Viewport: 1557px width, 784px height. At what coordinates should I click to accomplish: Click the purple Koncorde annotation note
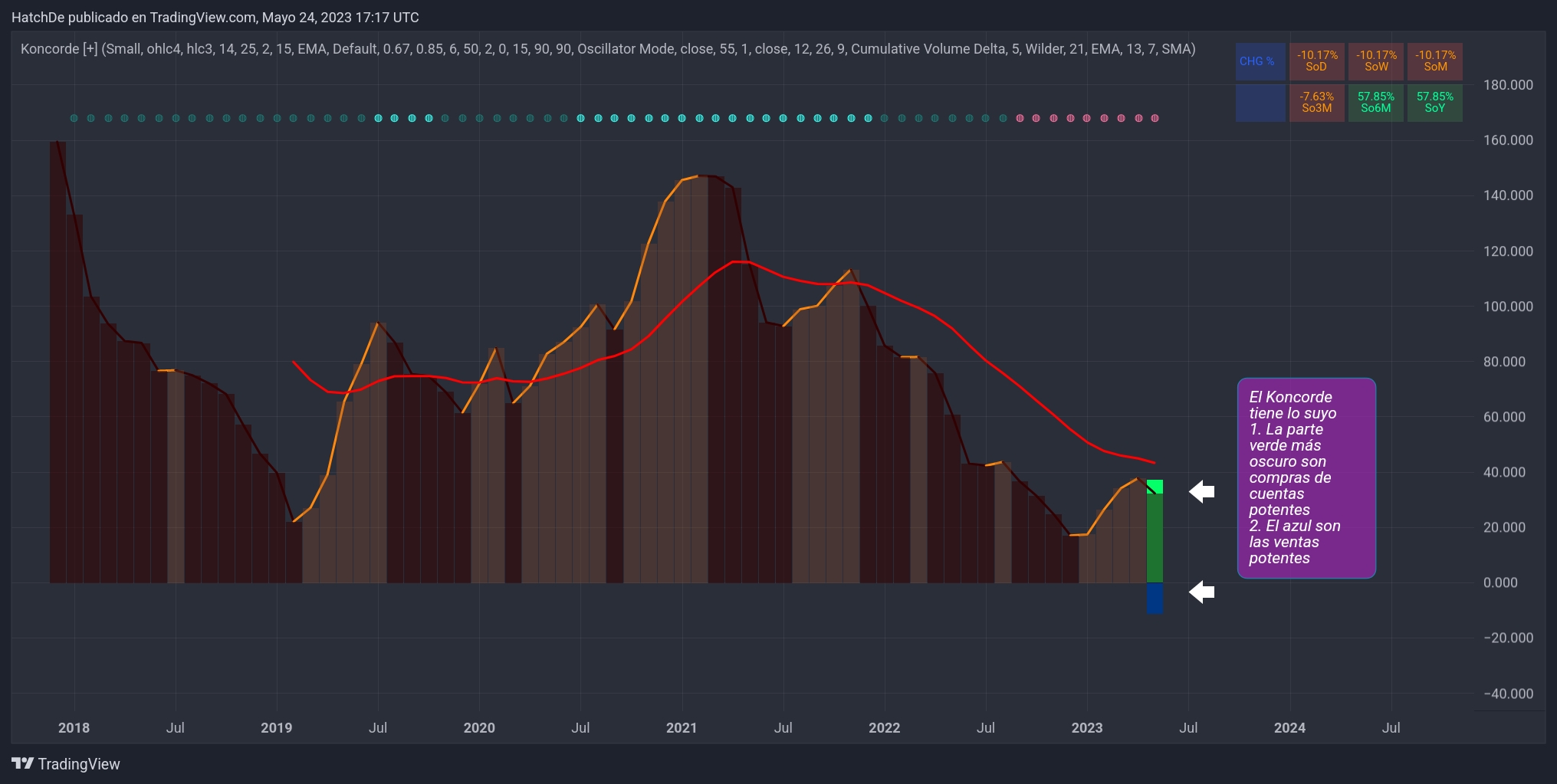pyautogui.click(x=1306, y=477)
